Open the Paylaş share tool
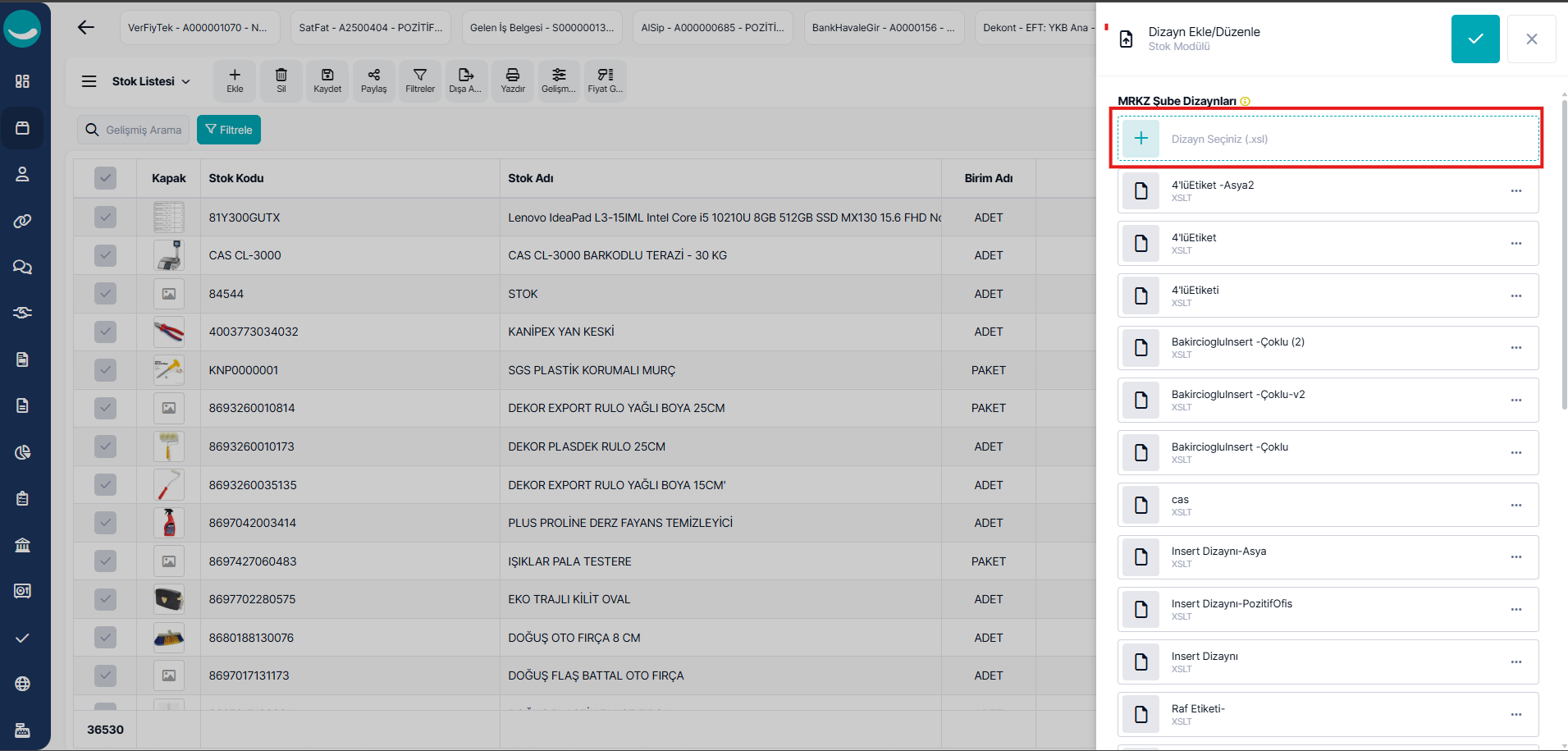 coord(373,80)
